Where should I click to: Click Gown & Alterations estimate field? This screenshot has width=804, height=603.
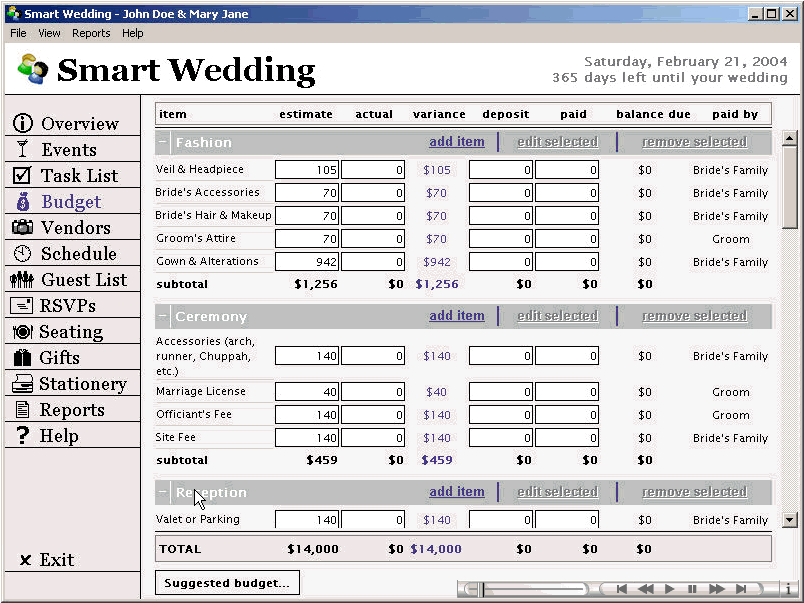tap(307, 262)
